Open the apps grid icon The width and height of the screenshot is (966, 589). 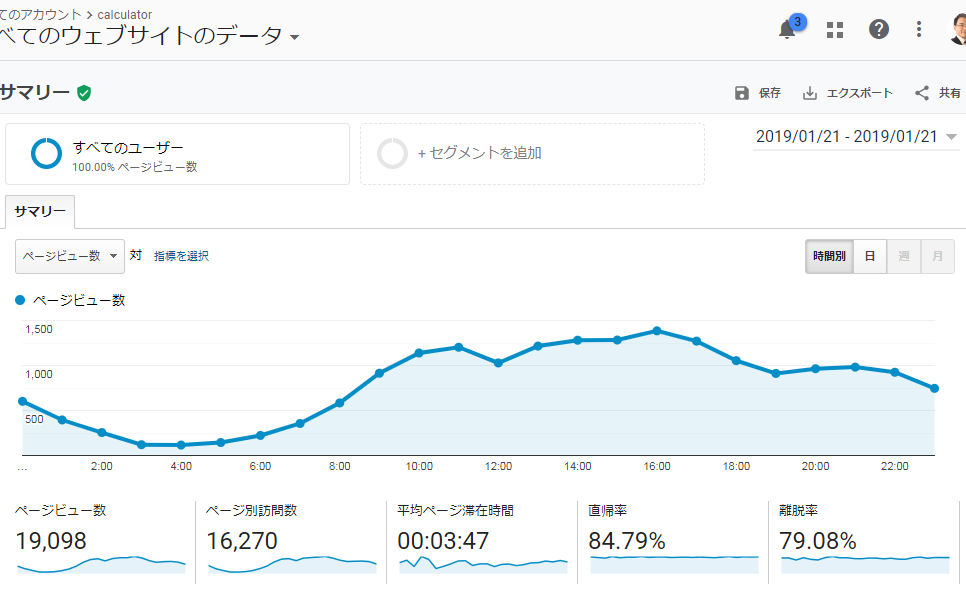[835, 30]
